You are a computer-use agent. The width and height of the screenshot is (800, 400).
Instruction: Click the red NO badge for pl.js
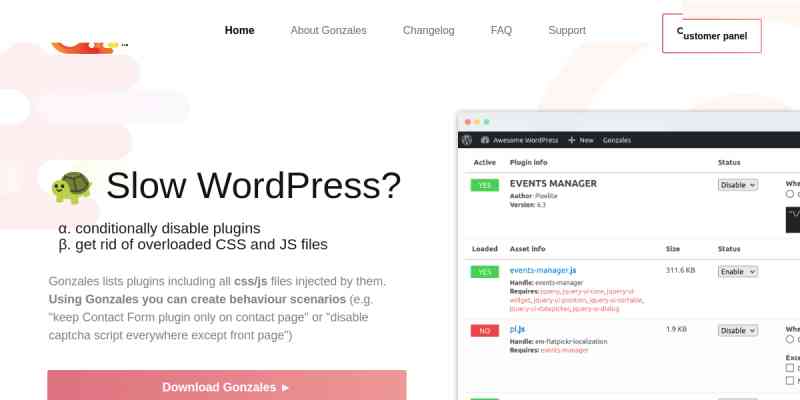coord(484,330)
